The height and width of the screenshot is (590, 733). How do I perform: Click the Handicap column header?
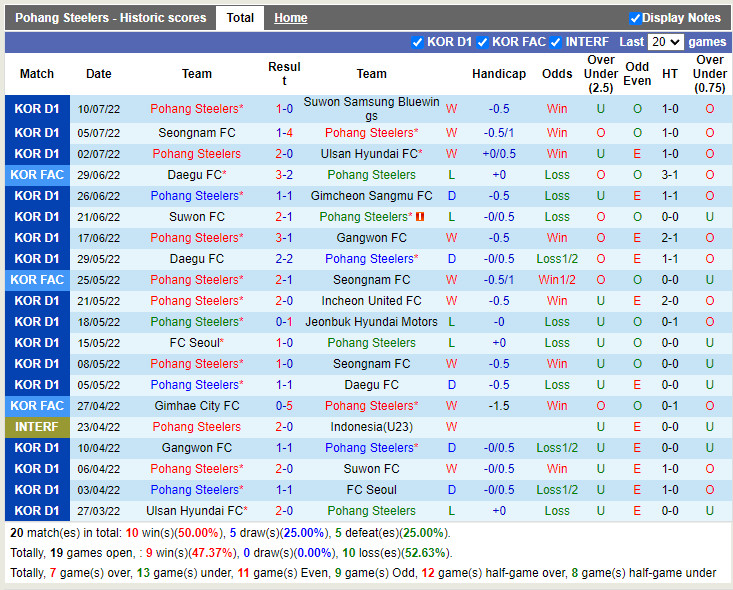(499, 74)
